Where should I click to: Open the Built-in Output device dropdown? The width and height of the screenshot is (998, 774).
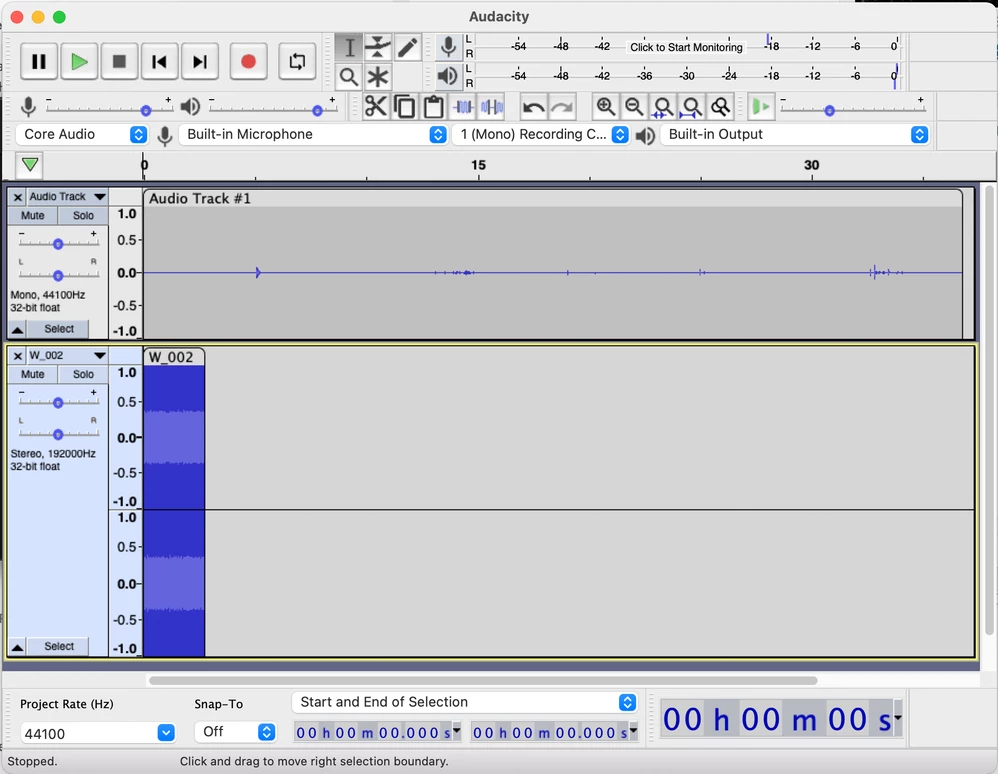point(794,134)
